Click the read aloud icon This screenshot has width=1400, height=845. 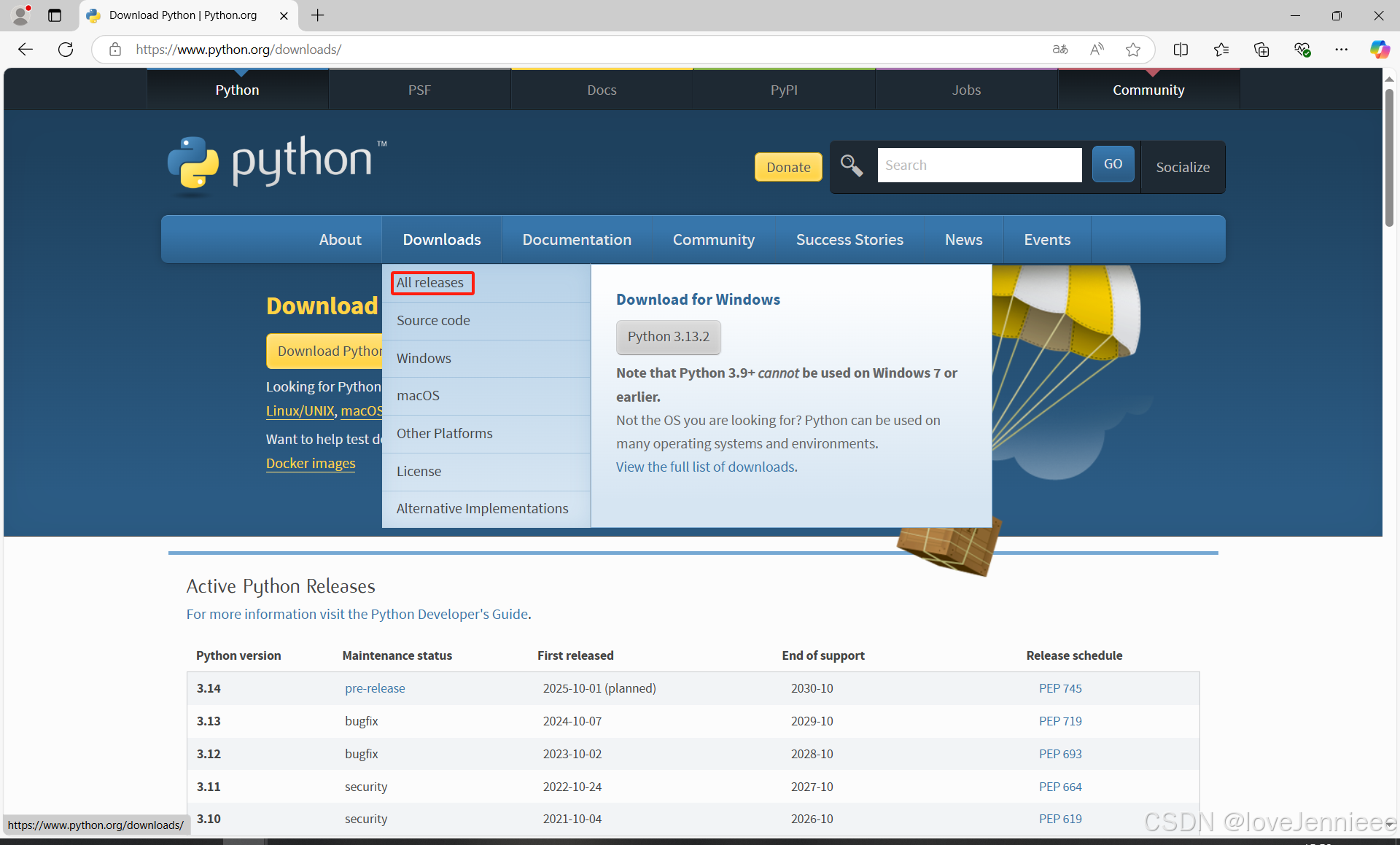pyautogui.click(x=1097, y=50)
